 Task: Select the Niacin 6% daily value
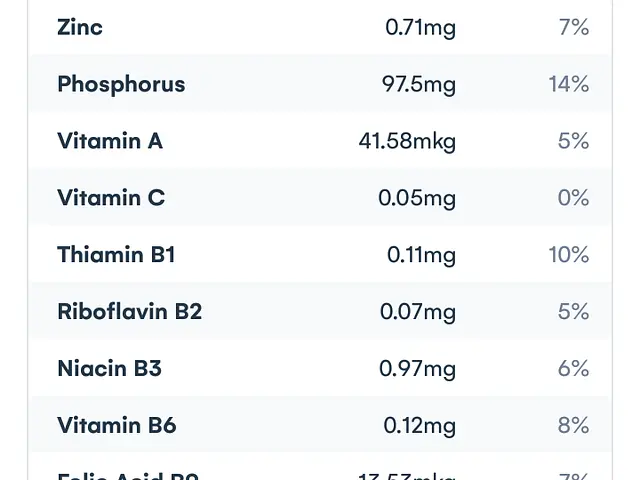573,369
